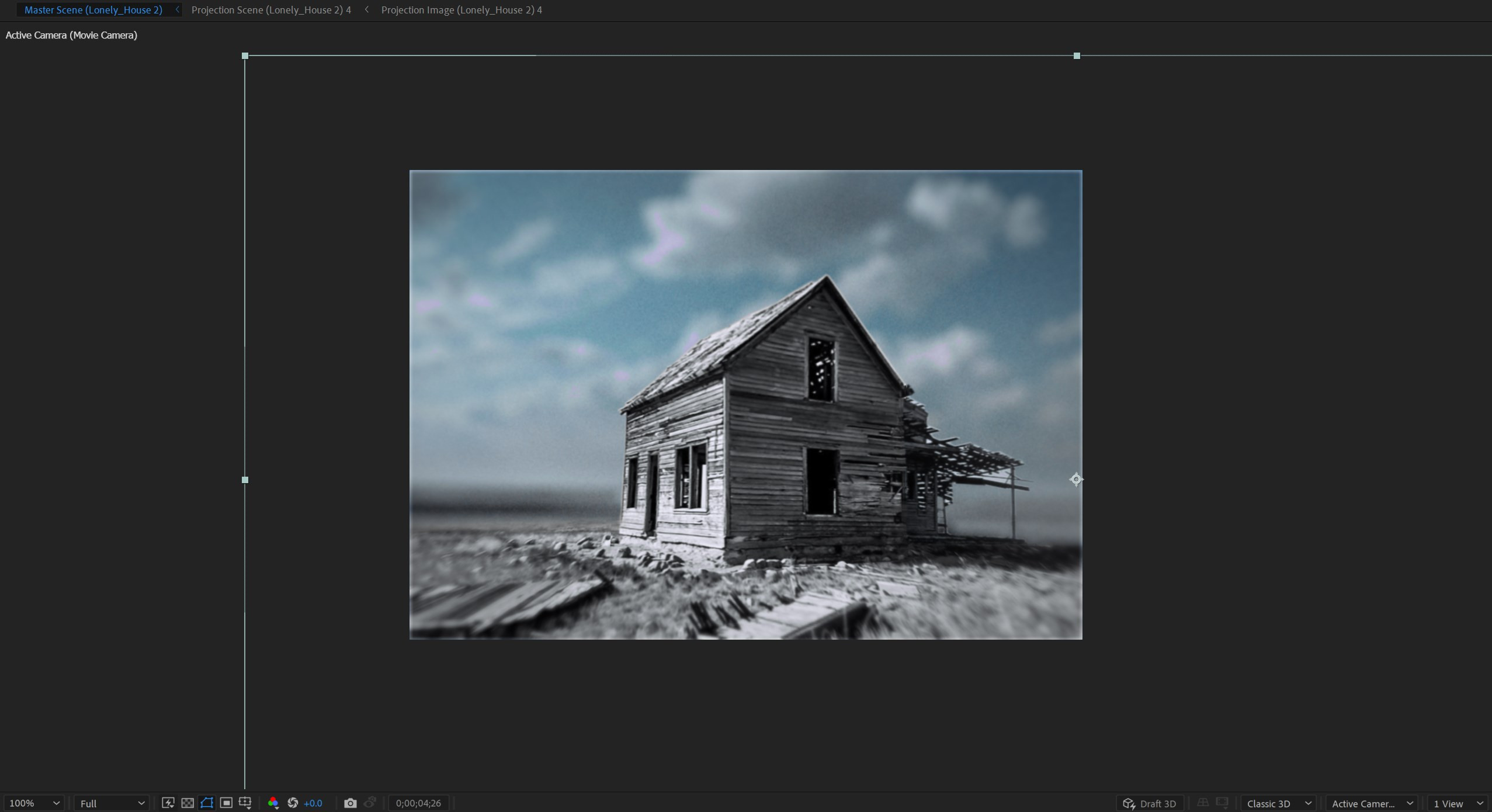
Task: Take a snapshot with camera icon
Action: (x=350, y=803)
